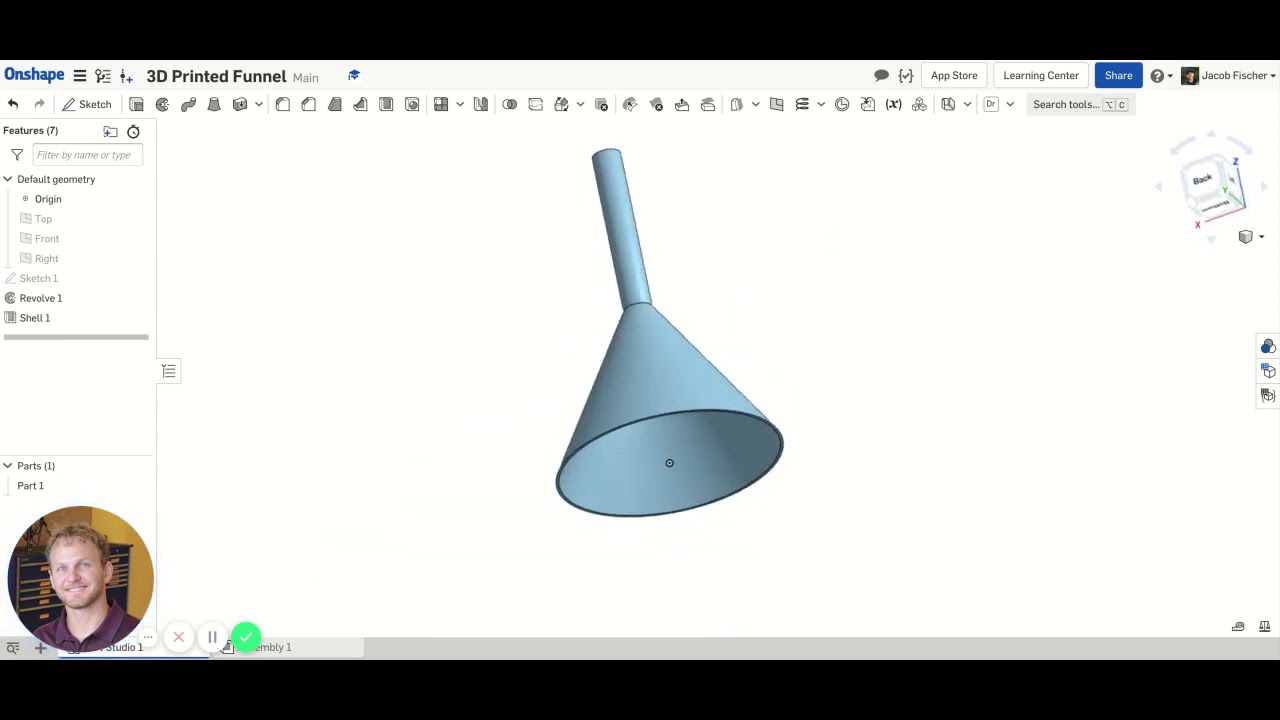
Task: Select the Chamfer tool
Action: pyautogui.click(x=309, y=104)
